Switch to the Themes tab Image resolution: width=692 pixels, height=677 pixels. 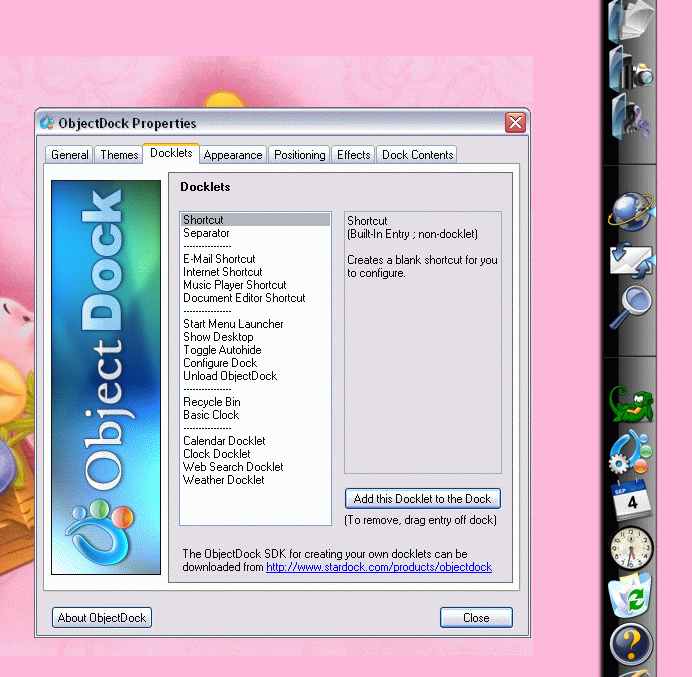[119, 155]
